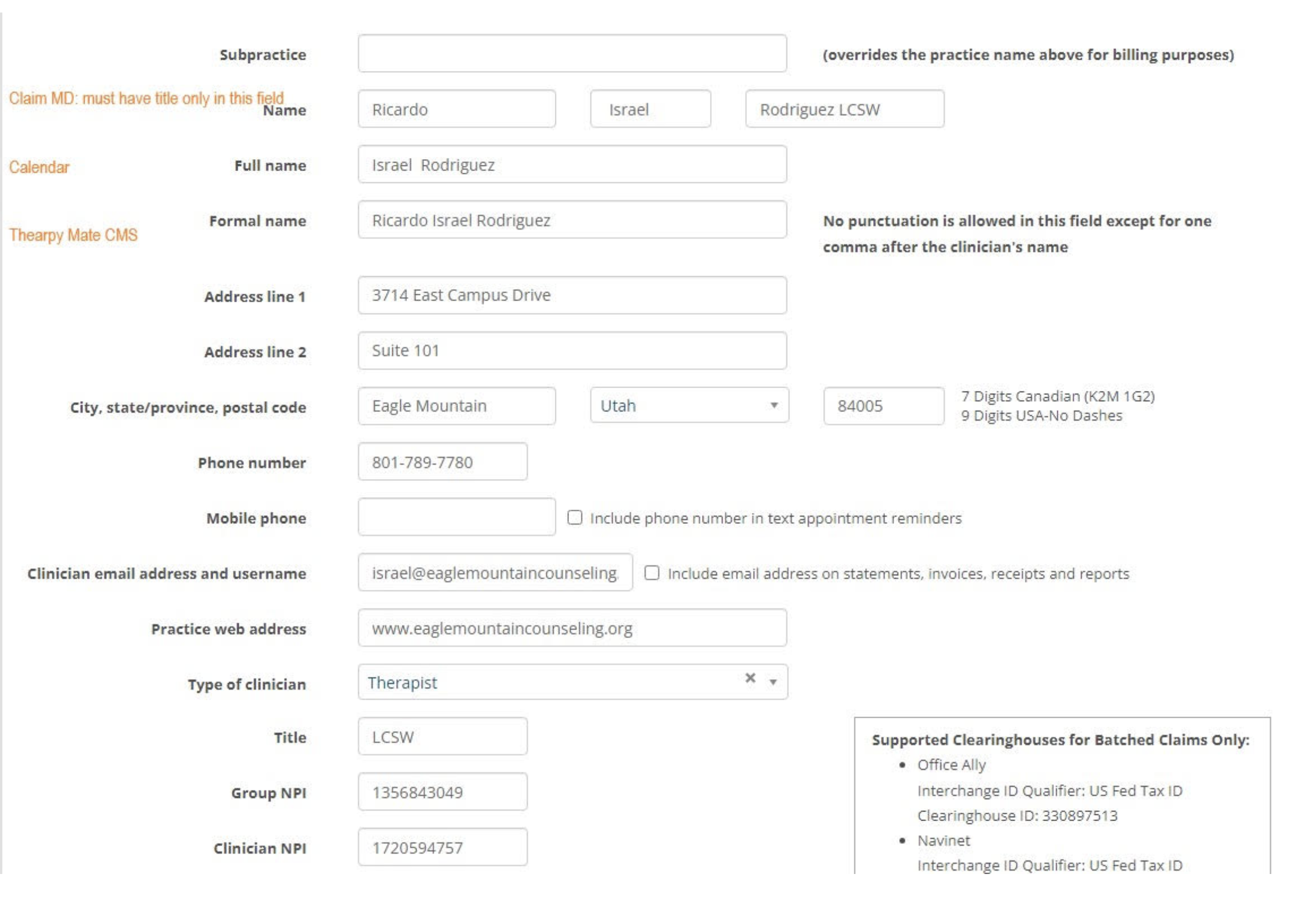This screenshot has height=924, width=1296.
Task: Open the Utah state dropdown
Action: point(689,405)
